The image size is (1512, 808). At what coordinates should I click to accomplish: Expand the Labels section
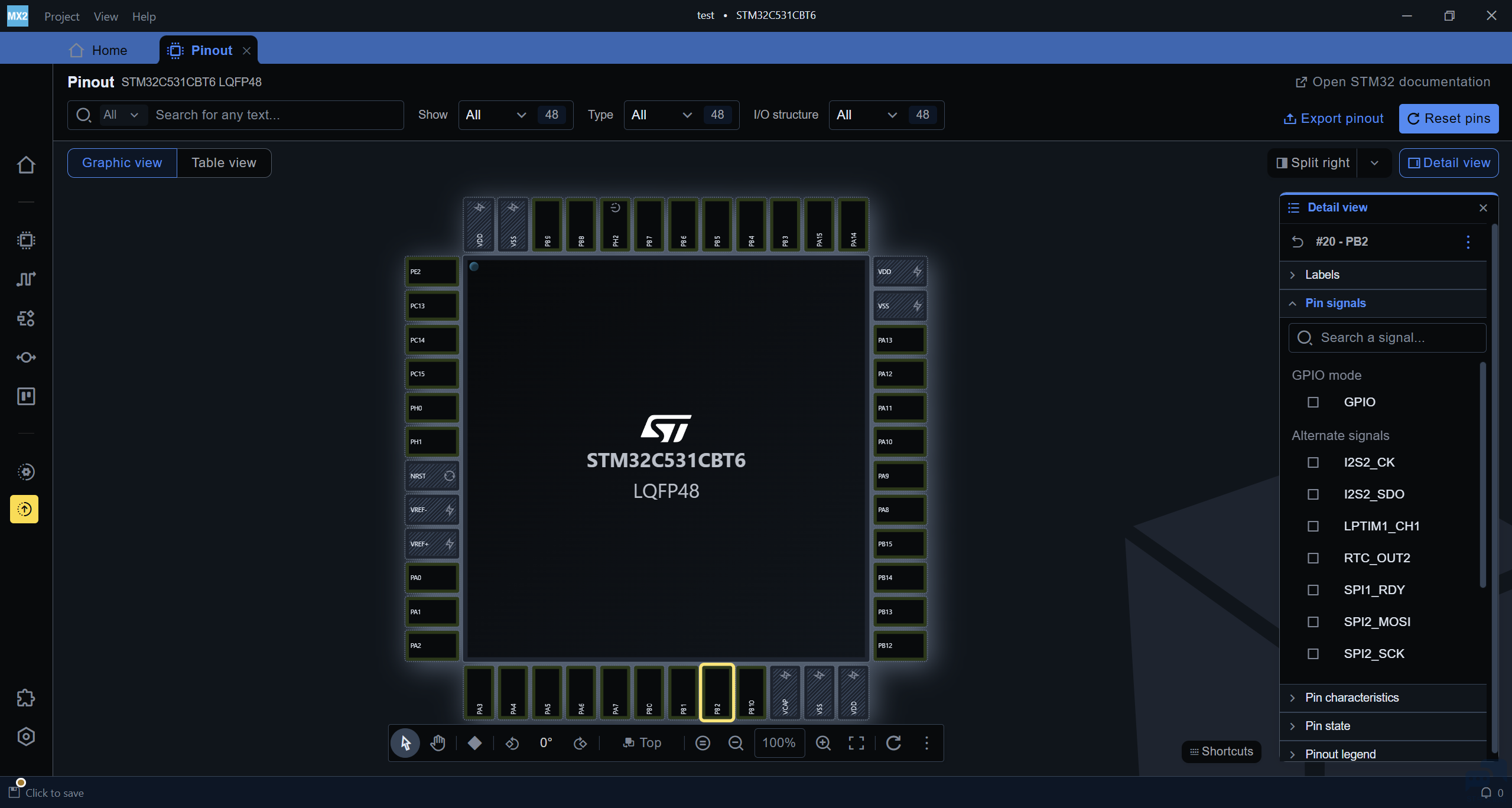(x=1322, y=275)
